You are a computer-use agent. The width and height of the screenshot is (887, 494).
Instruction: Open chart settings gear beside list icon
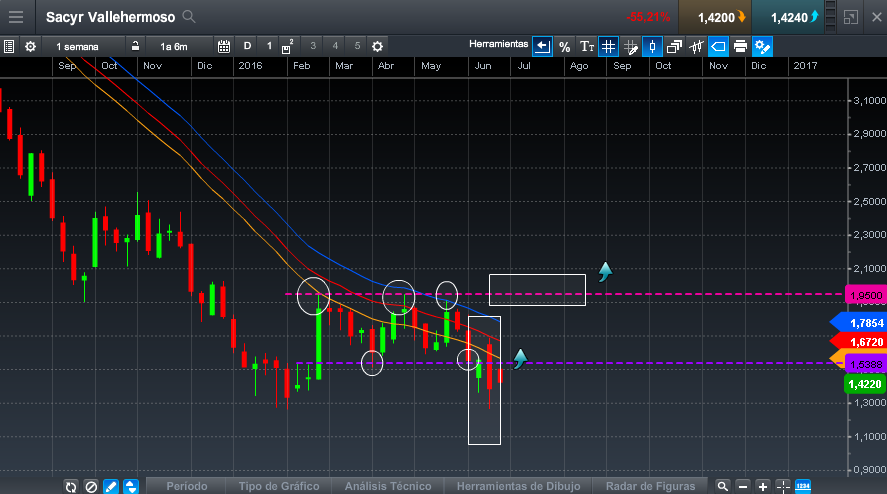point(31,46)
